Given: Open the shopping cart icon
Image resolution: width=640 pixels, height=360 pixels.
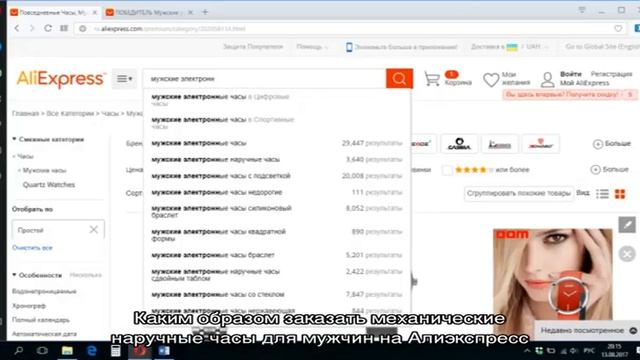Looking at the screenshot, I should (432, 79).
